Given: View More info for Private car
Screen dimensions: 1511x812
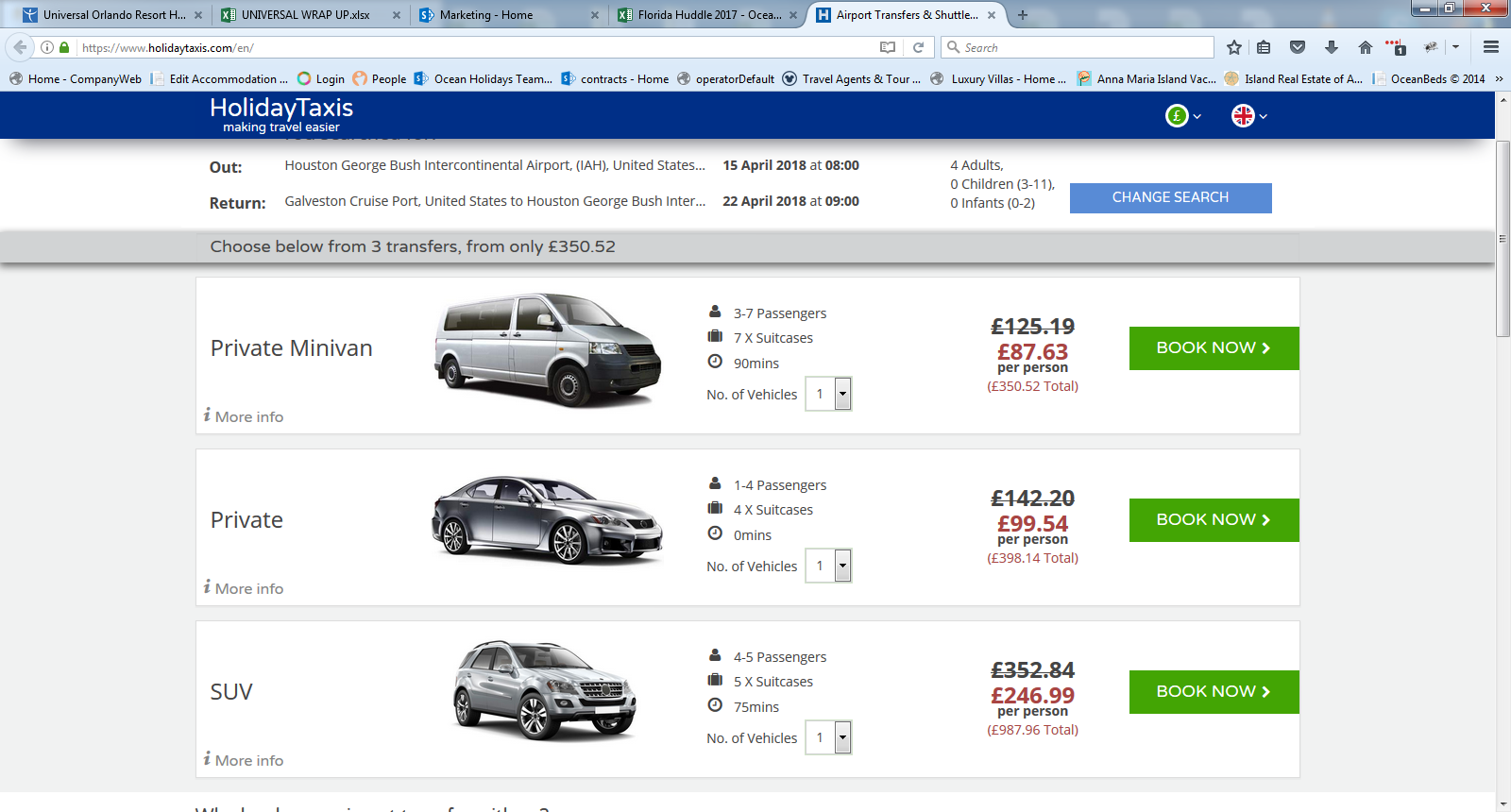Looking at the screenshot, I should (x=244, y=588).
